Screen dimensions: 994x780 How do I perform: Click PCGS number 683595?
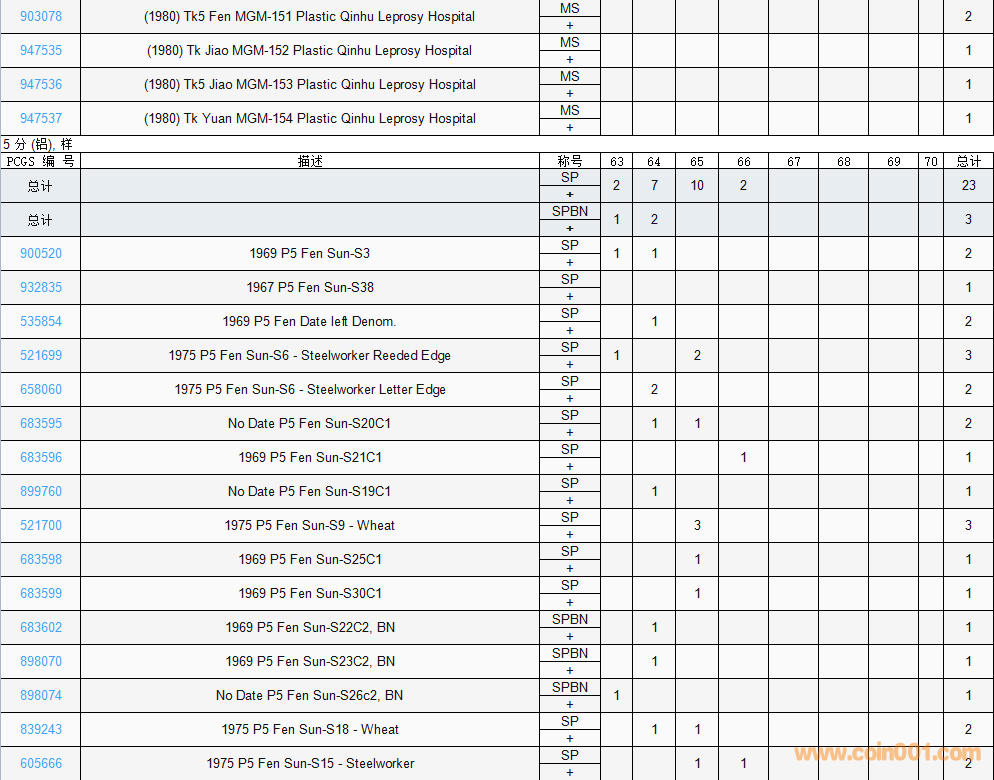[41, 424]
